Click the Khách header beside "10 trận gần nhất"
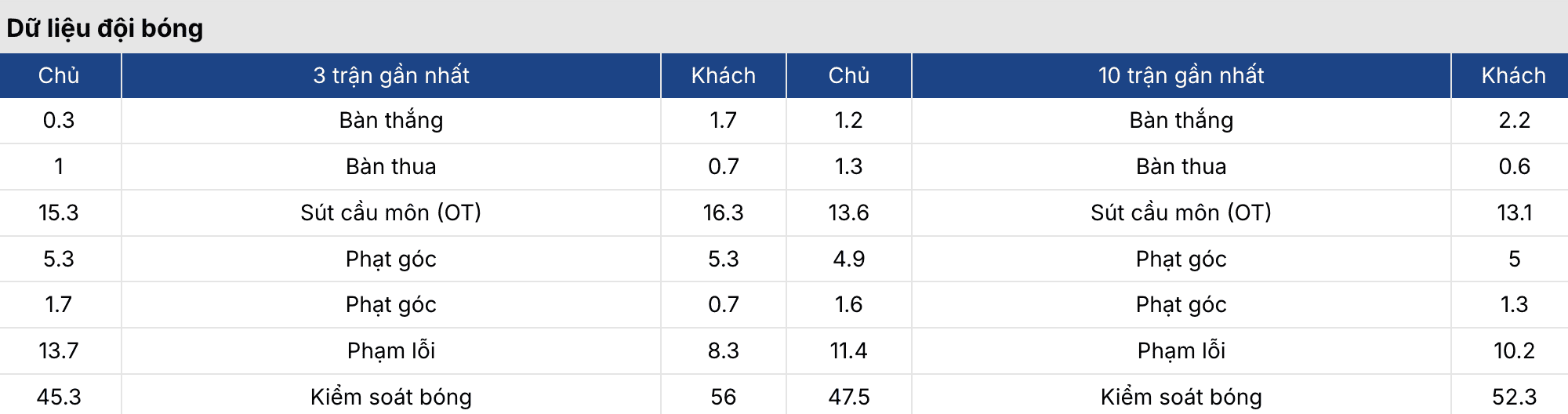The height and width of the screenshot is (414, 1568). click(1513, 75)
